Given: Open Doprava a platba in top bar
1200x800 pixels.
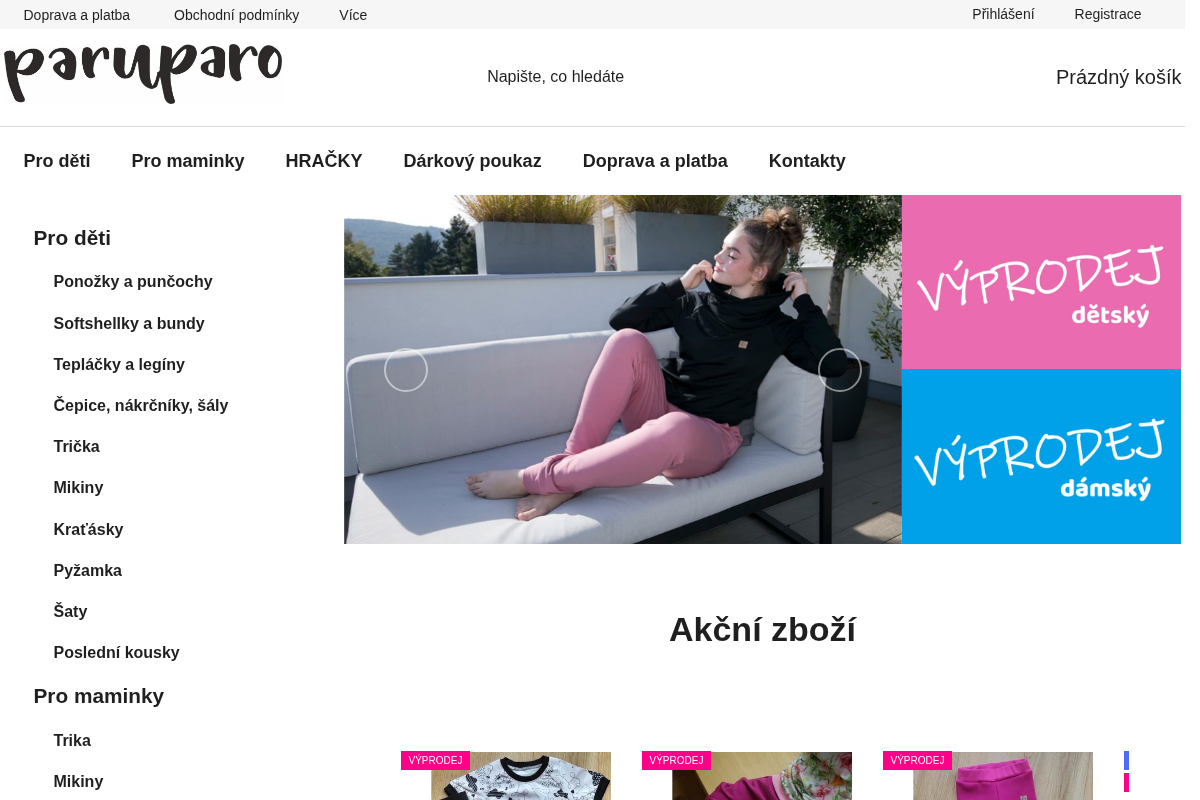Looking at the screenshot, I should 77,15.
